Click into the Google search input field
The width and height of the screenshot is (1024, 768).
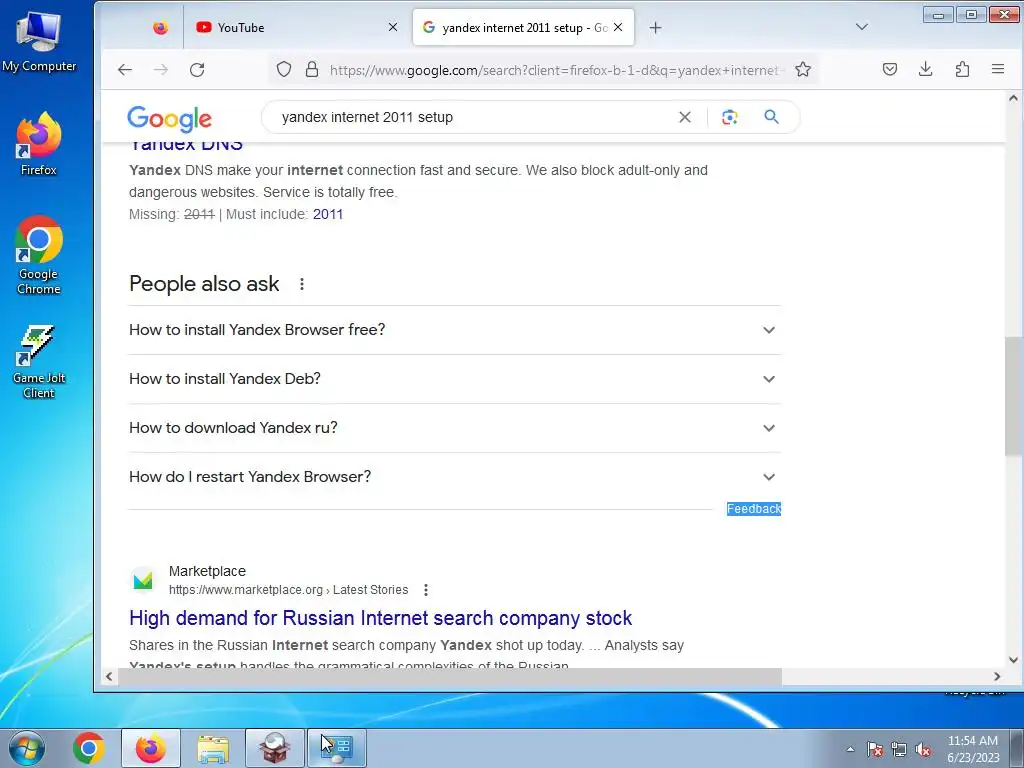click(x=473, y=117)
